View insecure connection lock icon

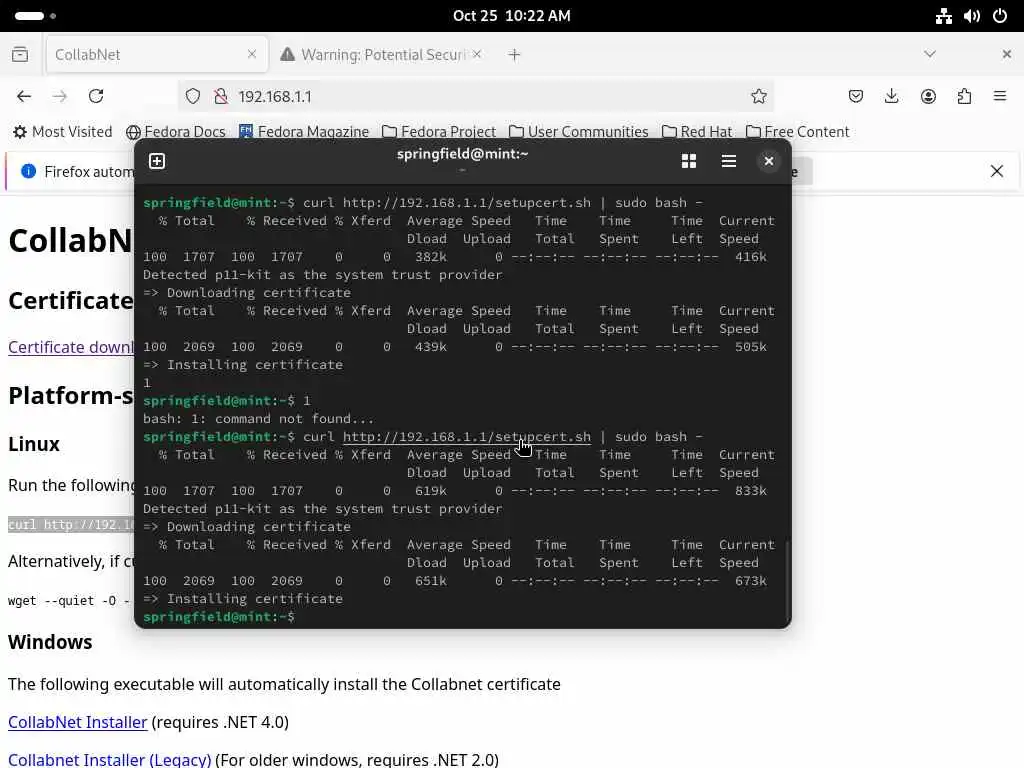(221, 97)
